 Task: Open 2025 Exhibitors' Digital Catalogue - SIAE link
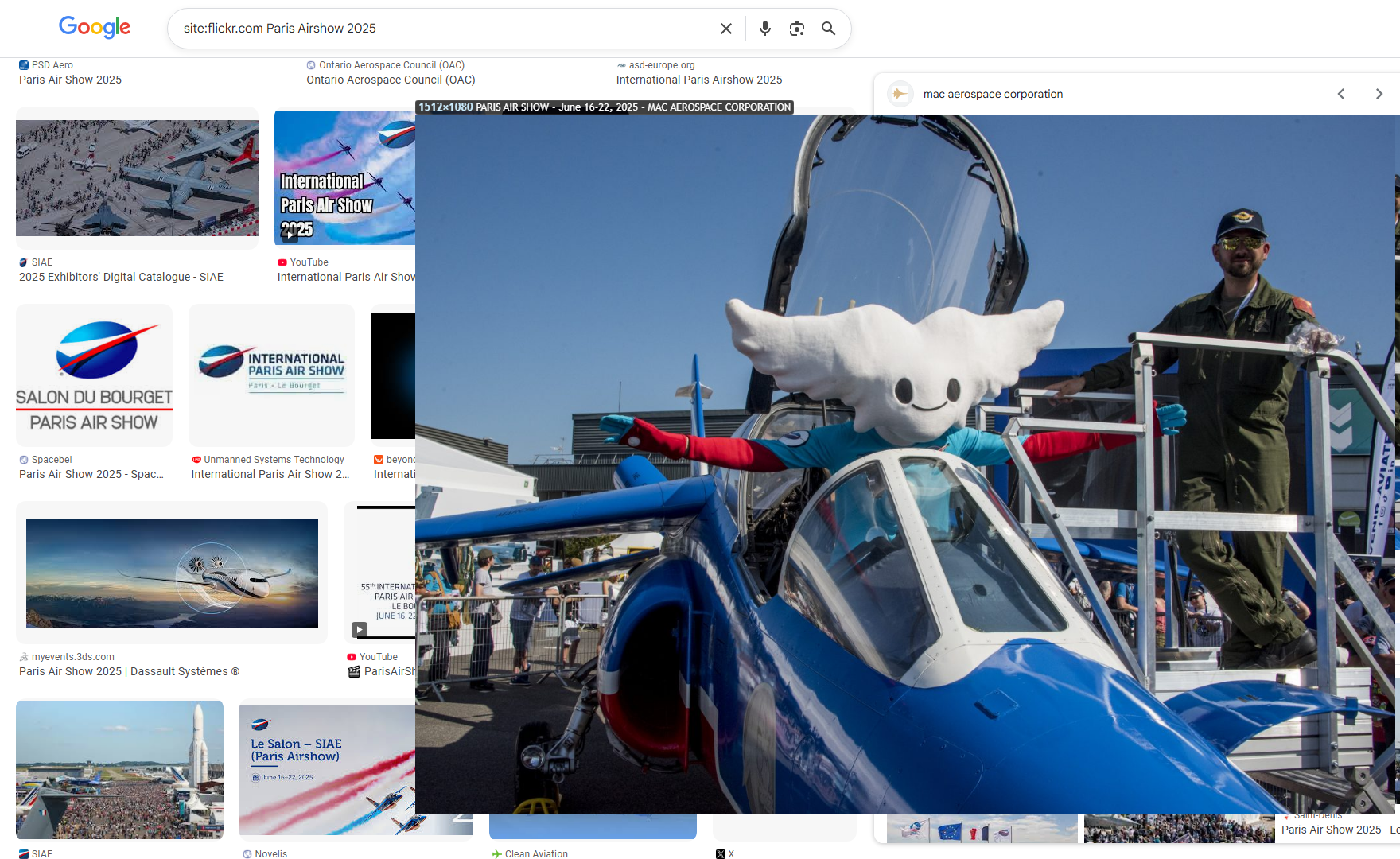pyautogui.click(x=121, y=277)
